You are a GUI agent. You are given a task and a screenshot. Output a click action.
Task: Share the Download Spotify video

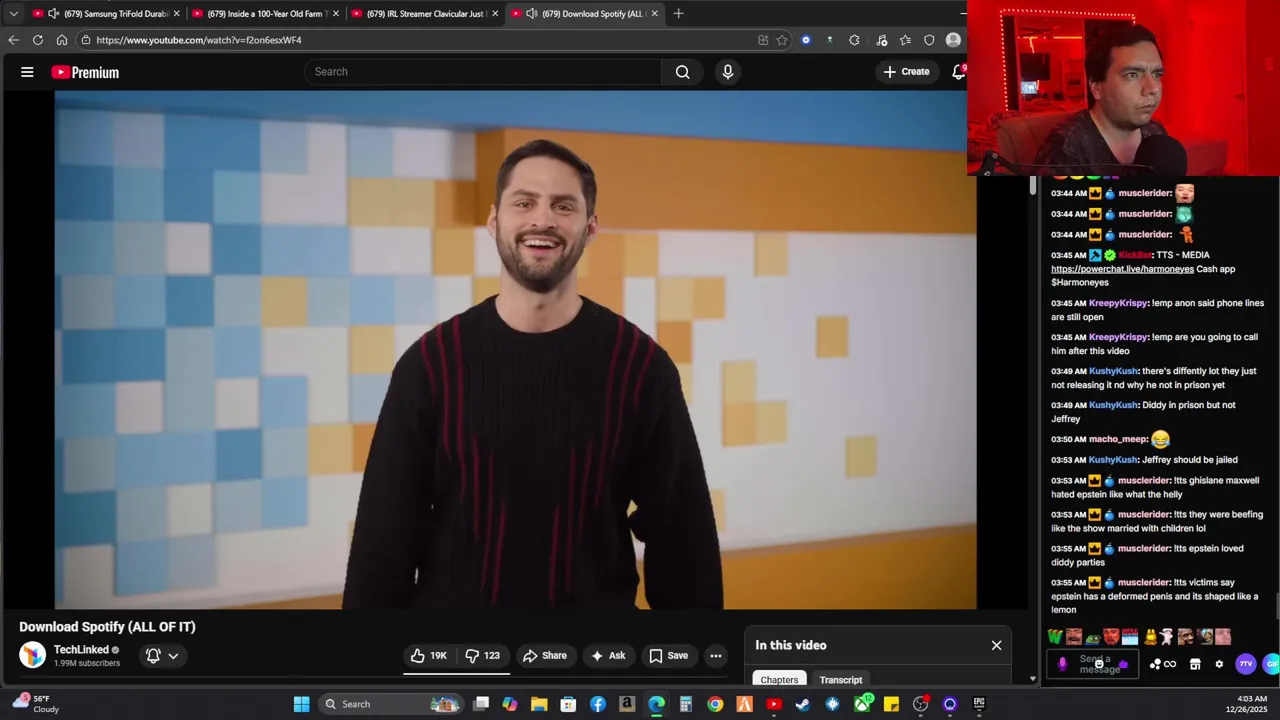545,656
